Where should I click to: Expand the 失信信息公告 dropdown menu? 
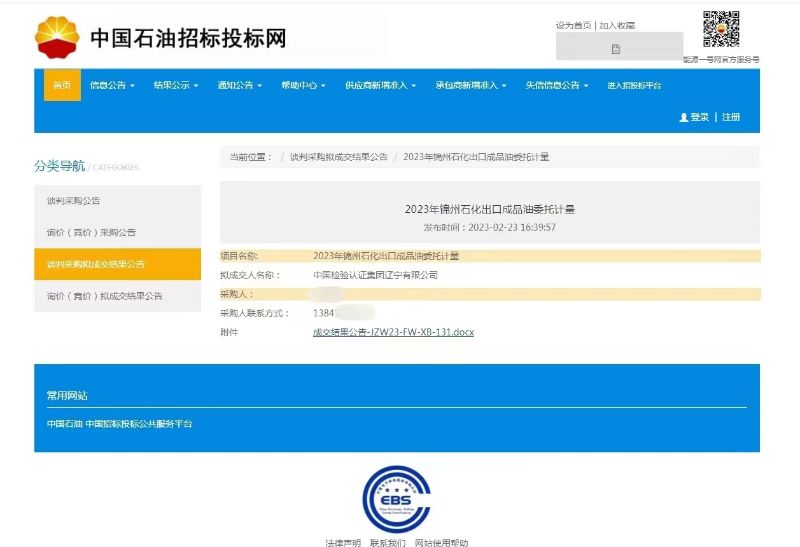pos(557,85)
